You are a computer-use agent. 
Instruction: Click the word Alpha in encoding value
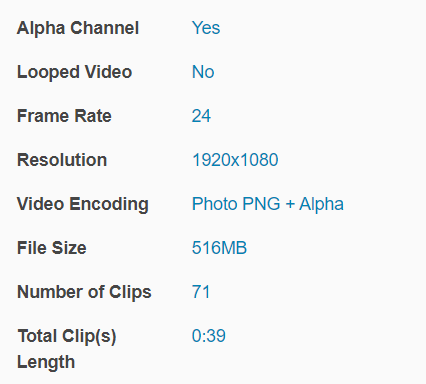click(321, 204)
